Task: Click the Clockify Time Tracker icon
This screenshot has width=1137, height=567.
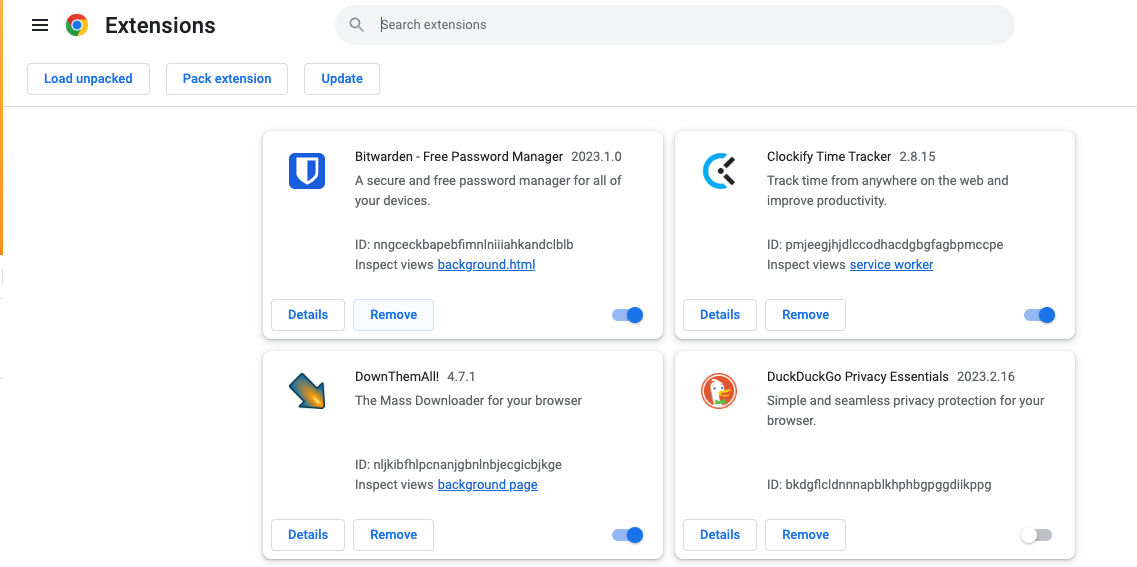Action: (x=719, y=171)
